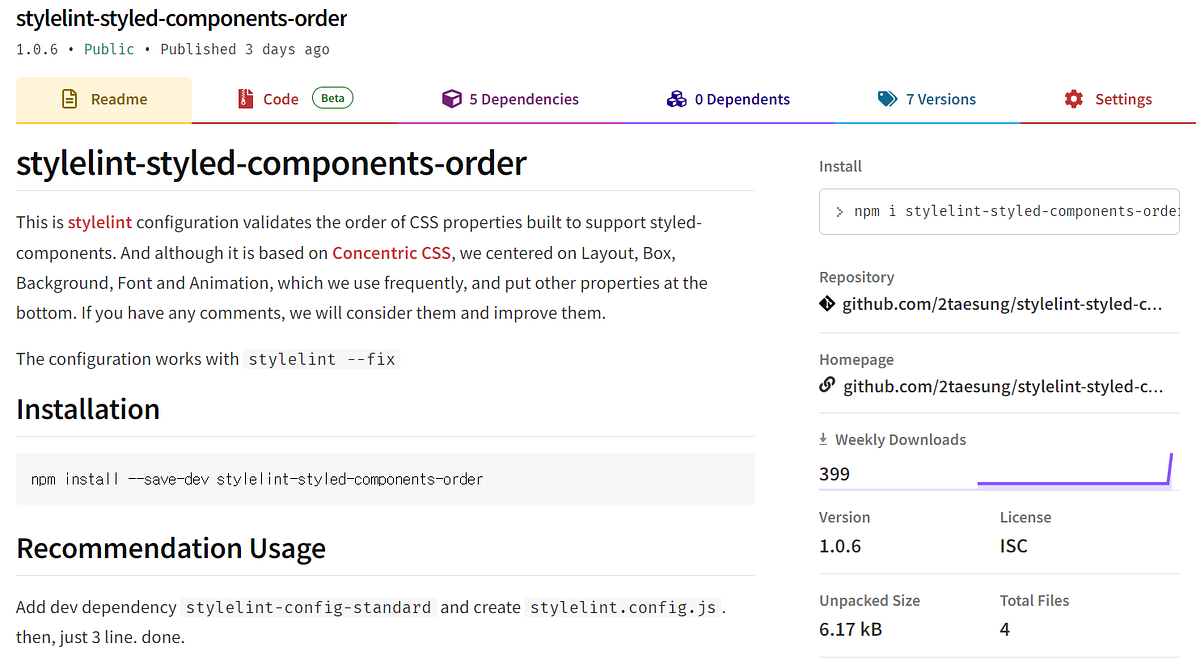Click the git icon beside Repository link
The height and width of the screenshot is (665, 1200).
(x=827, y=304)
